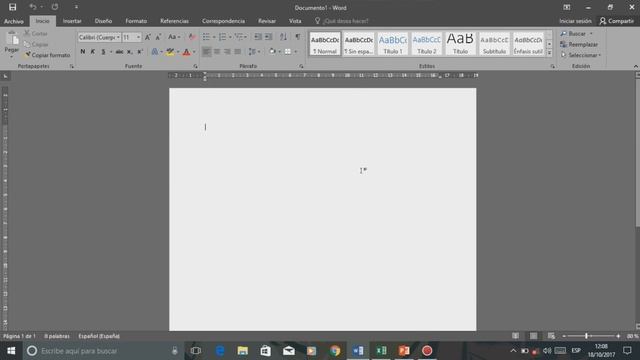Apply the Subtítulo style
Image resolution: width=640 pixels, height=360 pixels.
[x=494, y=44]
